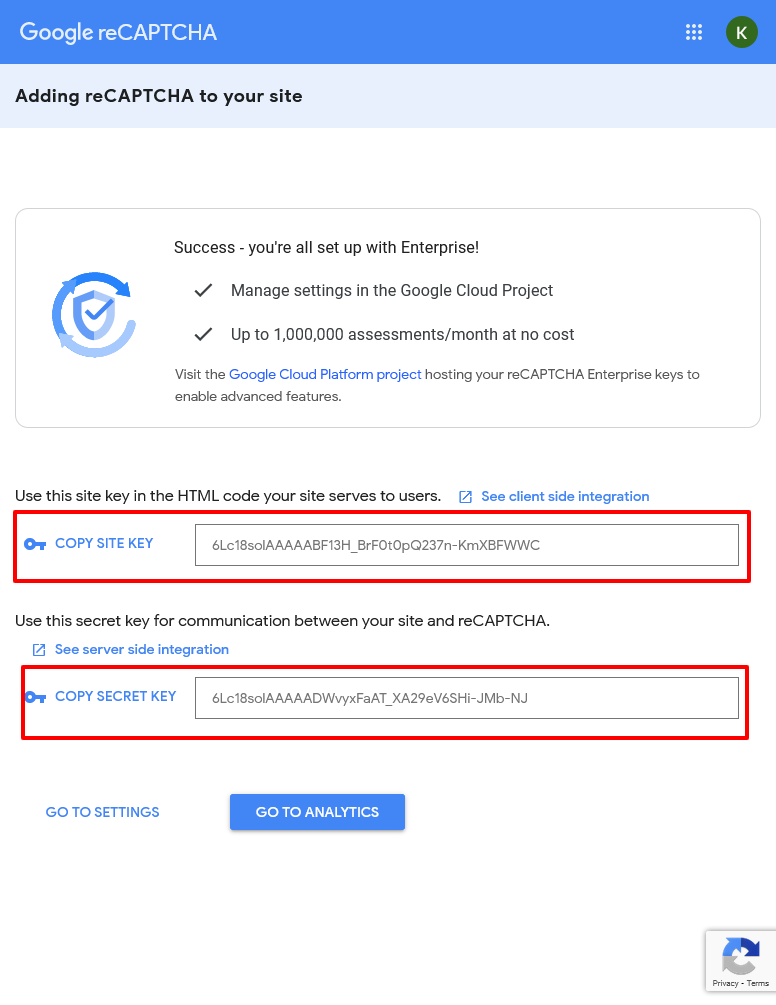The height and width of the screenshot is (1005, 776).
Task: Click the blue shield Enterprise logo
Action: point(94,314)
